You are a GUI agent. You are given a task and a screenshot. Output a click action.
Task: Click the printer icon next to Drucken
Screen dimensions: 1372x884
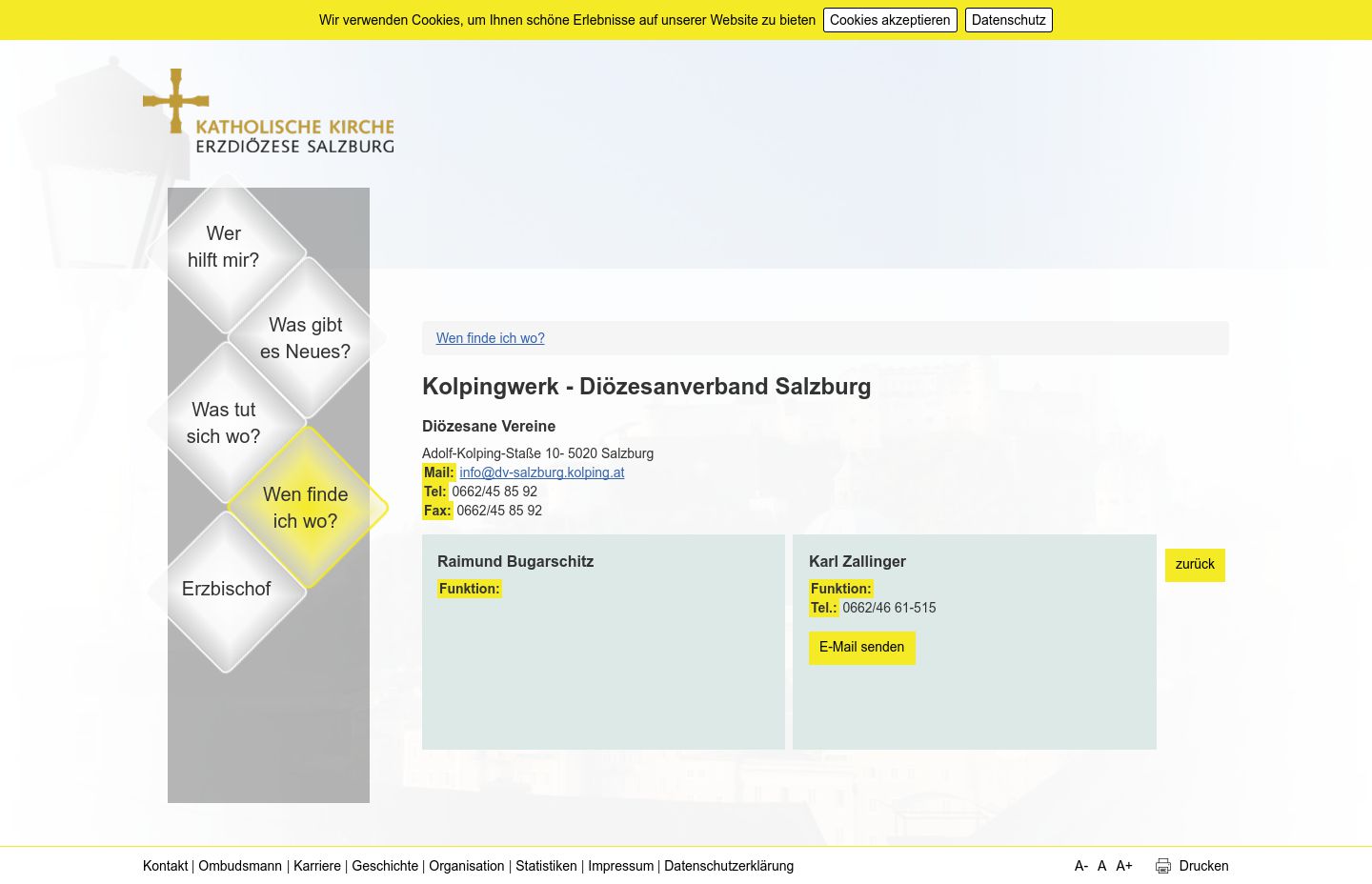tap(1163, 866)
